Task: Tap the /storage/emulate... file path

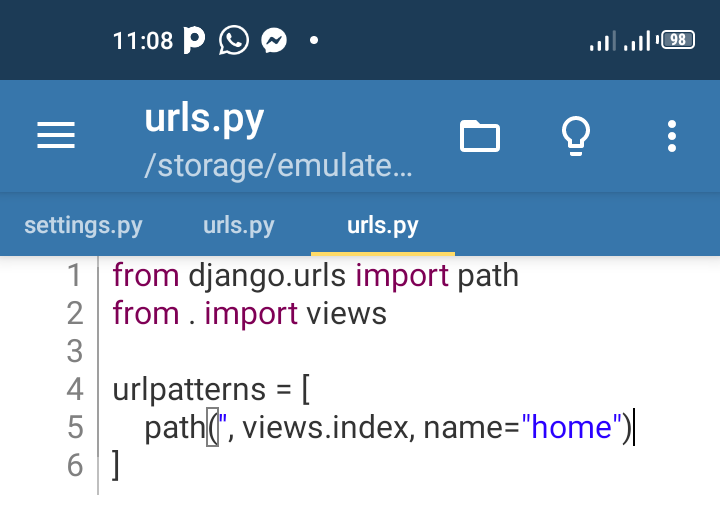Action: [278, 165]
